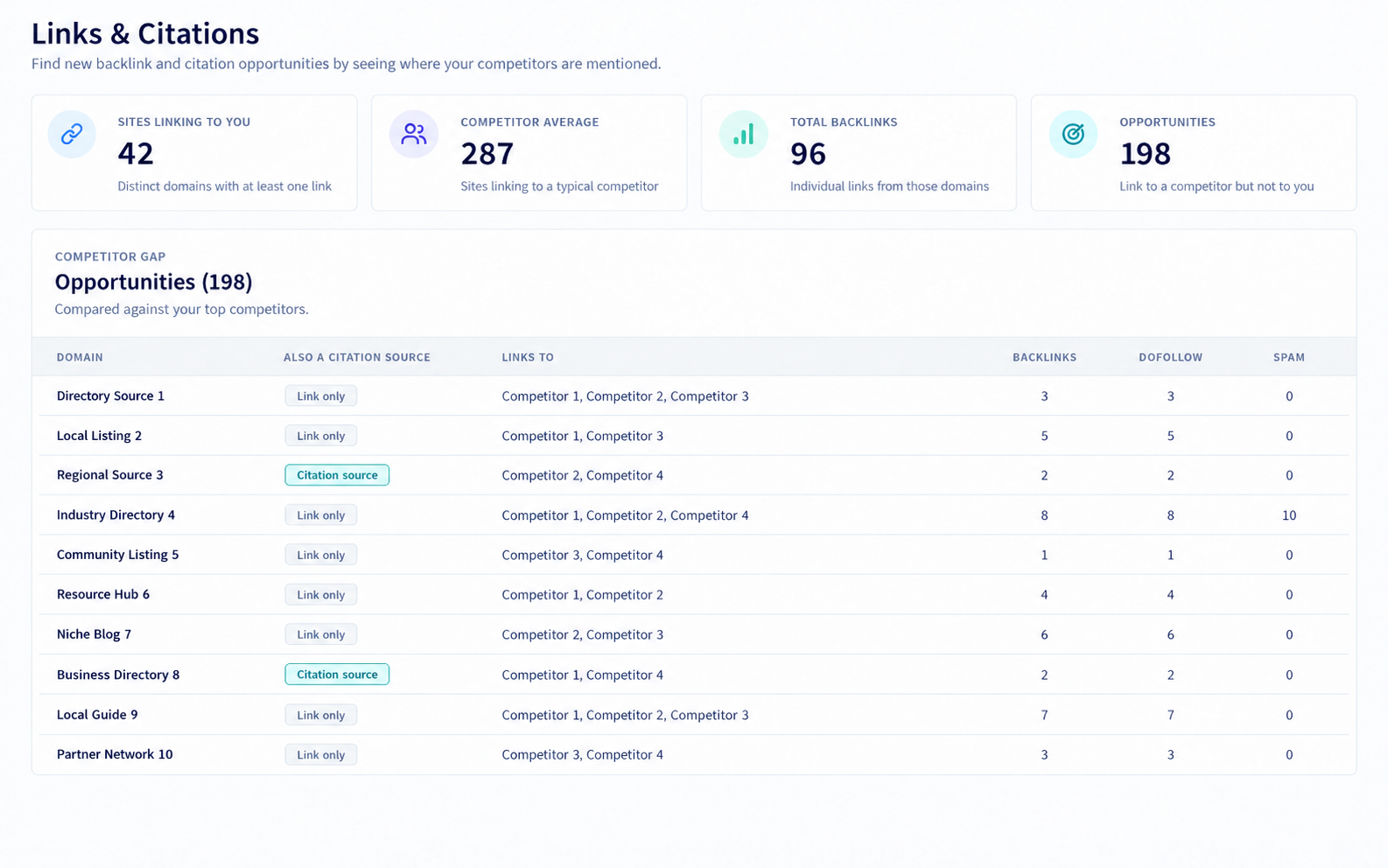Sort by the Spam column header
The width and height of the screenshot is (1388, 868).
click(x=1289, y=357)
